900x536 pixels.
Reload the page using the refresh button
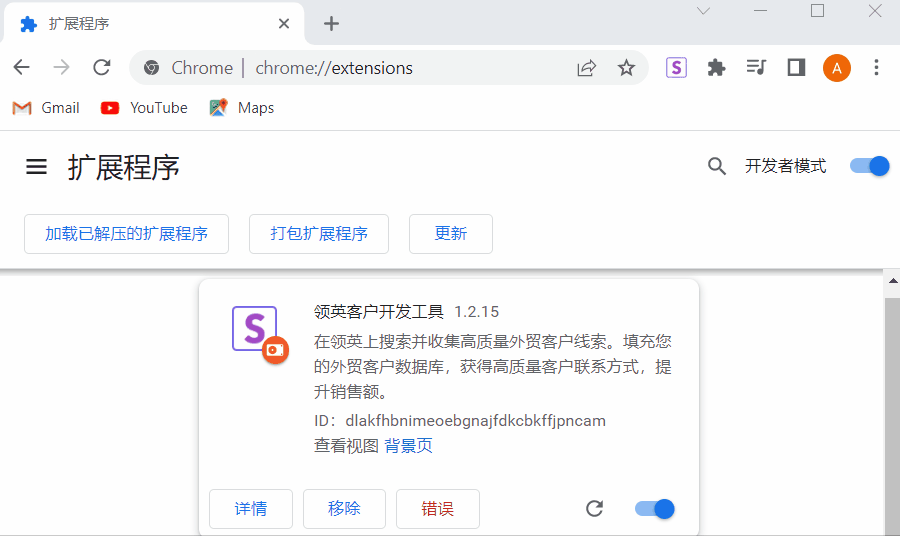pos(101,68)
